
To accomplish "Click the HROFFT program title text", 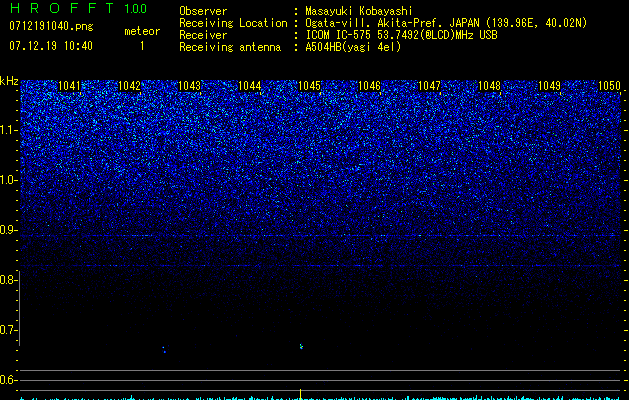I will [x=62, y=8].
